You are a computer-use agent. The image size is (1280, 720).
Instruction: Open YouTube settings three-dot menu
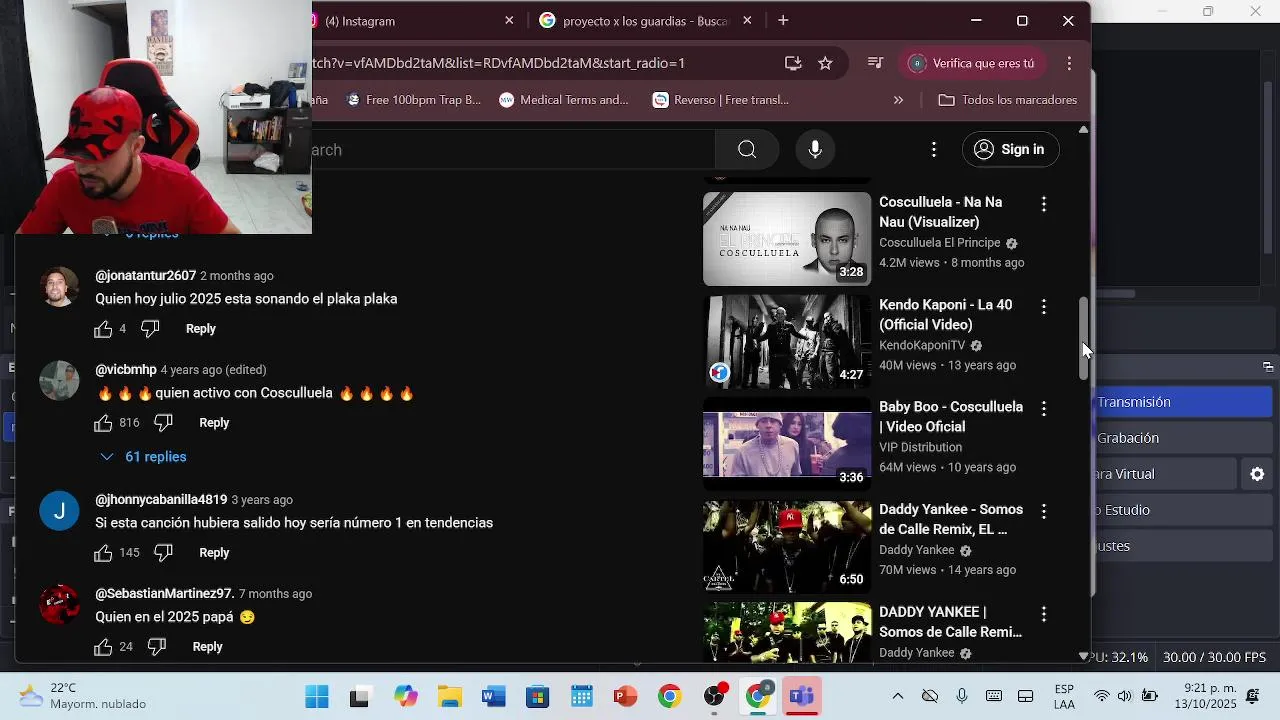(934, 150)
